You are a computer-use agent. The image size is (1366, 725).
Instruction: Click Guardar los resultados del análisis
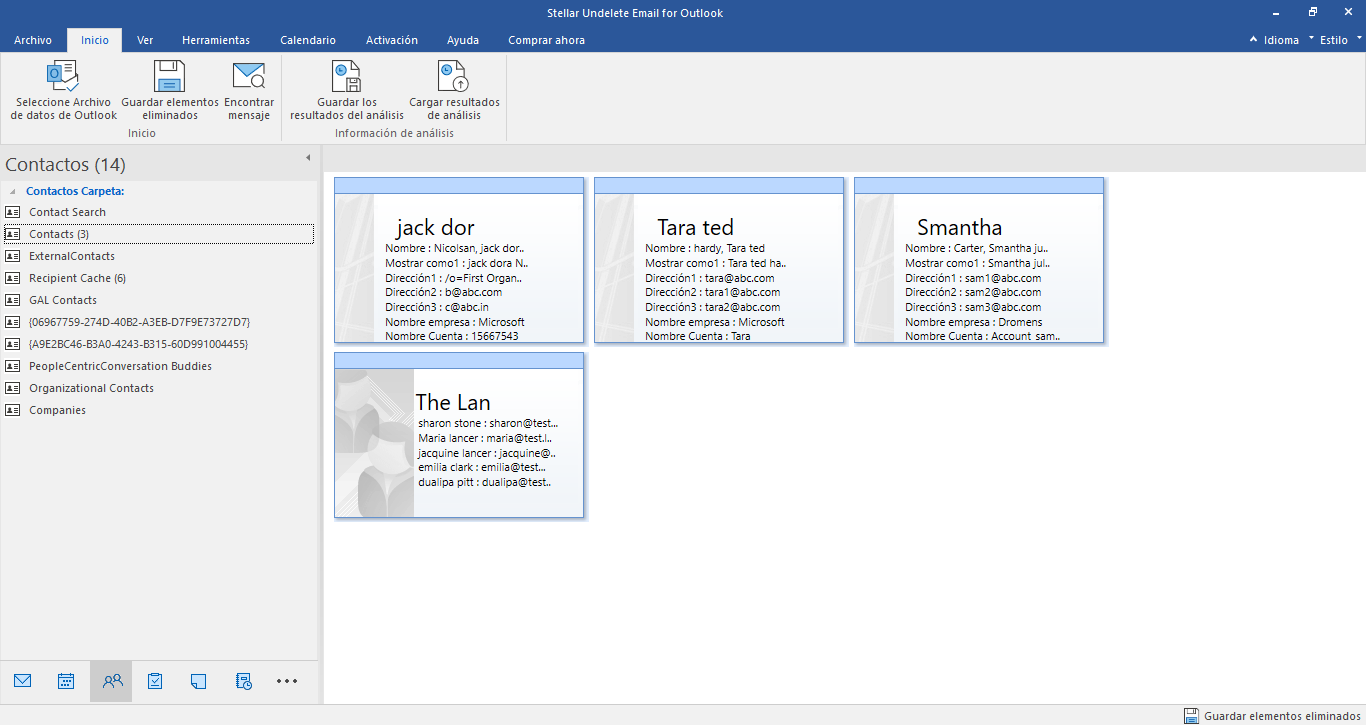point(347,90)
